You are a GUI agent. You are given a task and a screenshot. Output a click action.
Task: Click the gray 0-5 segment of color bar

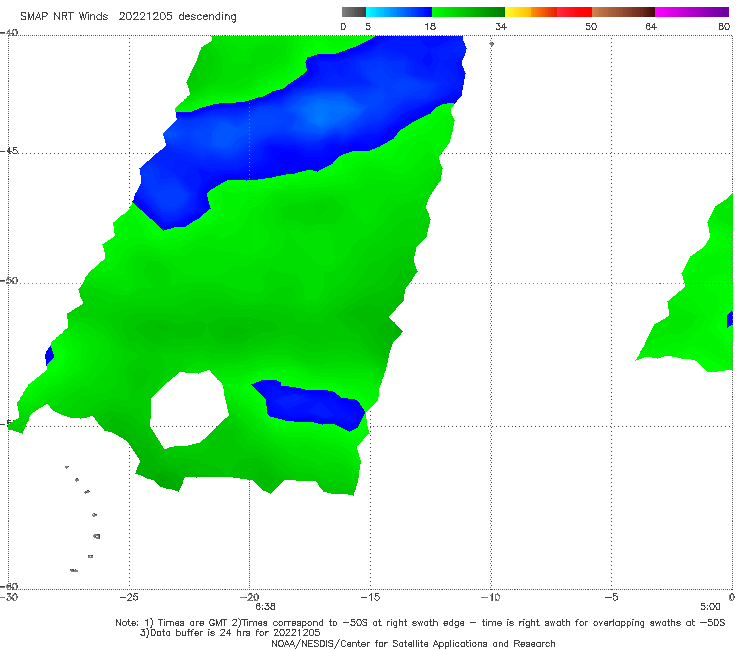click(x=353, y=12)
